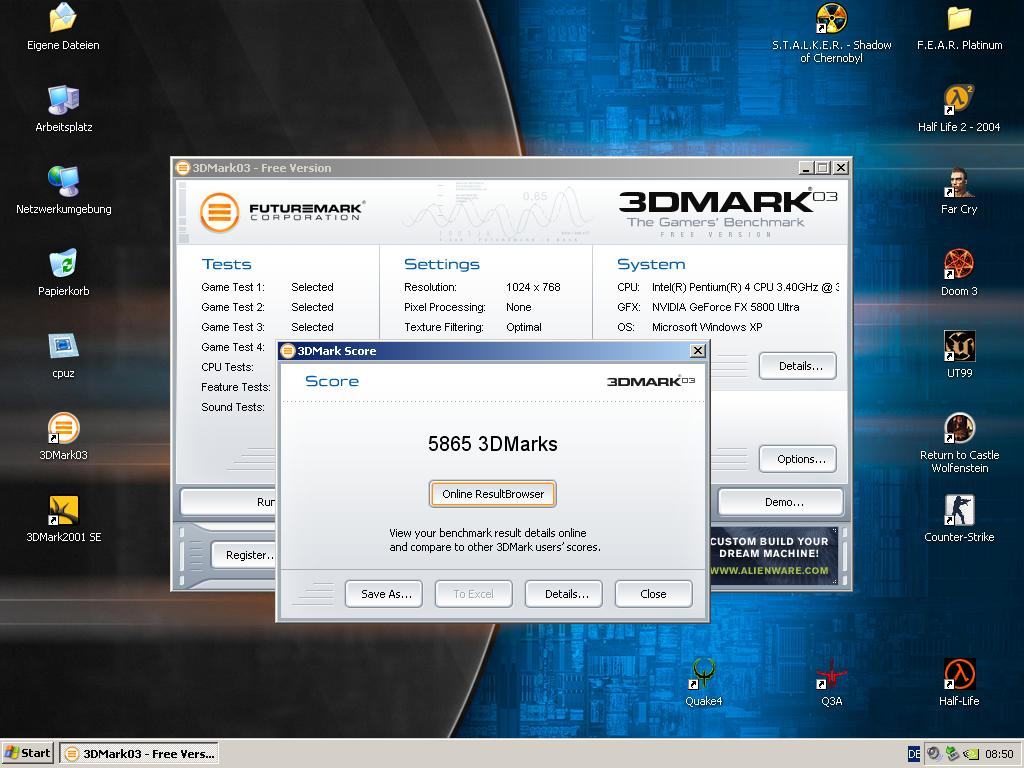Click the Register... button

(x=243, y=555)
